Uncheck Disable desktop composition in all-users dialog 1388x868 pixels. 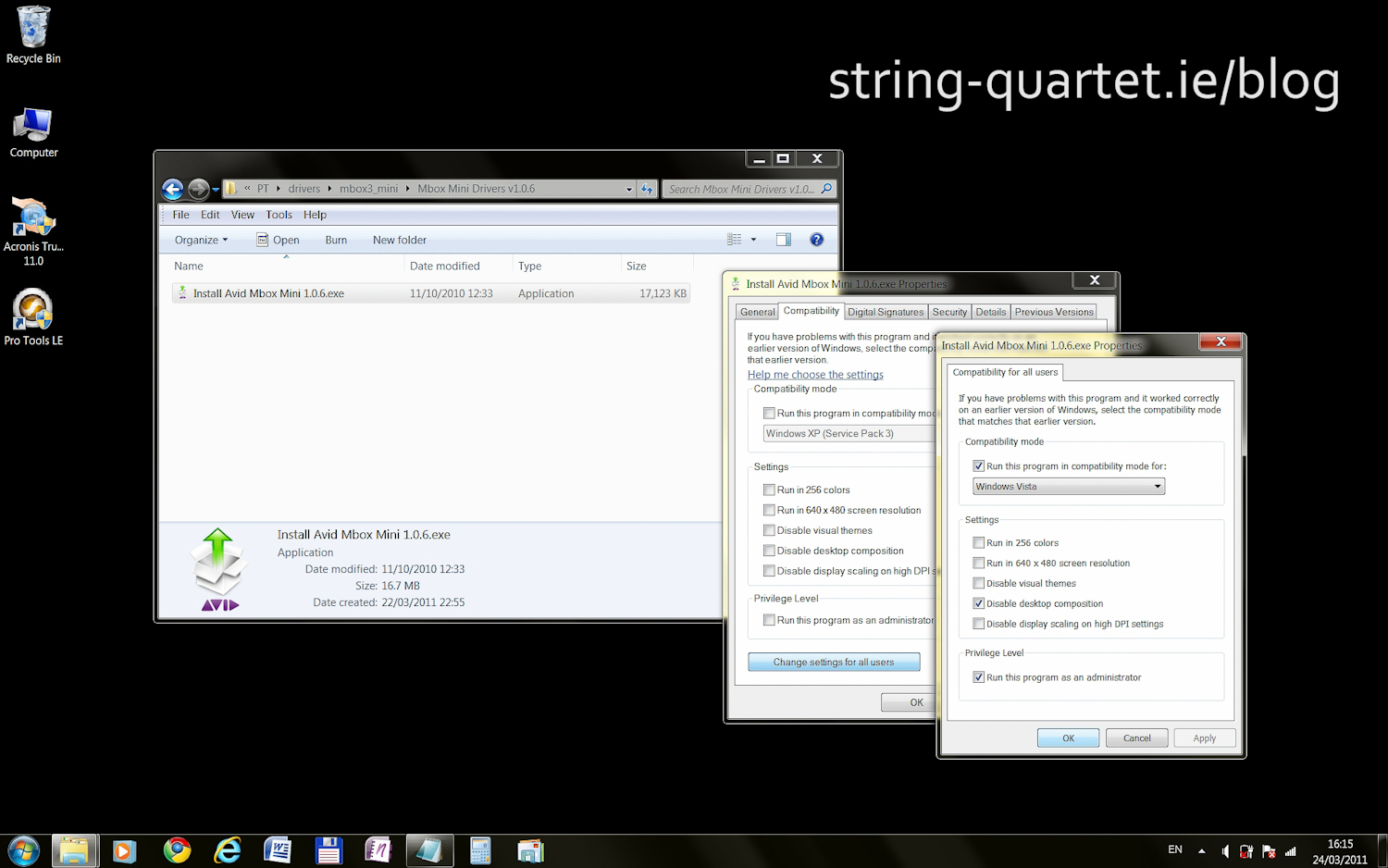pyautogui.click(x=978, y=603)
